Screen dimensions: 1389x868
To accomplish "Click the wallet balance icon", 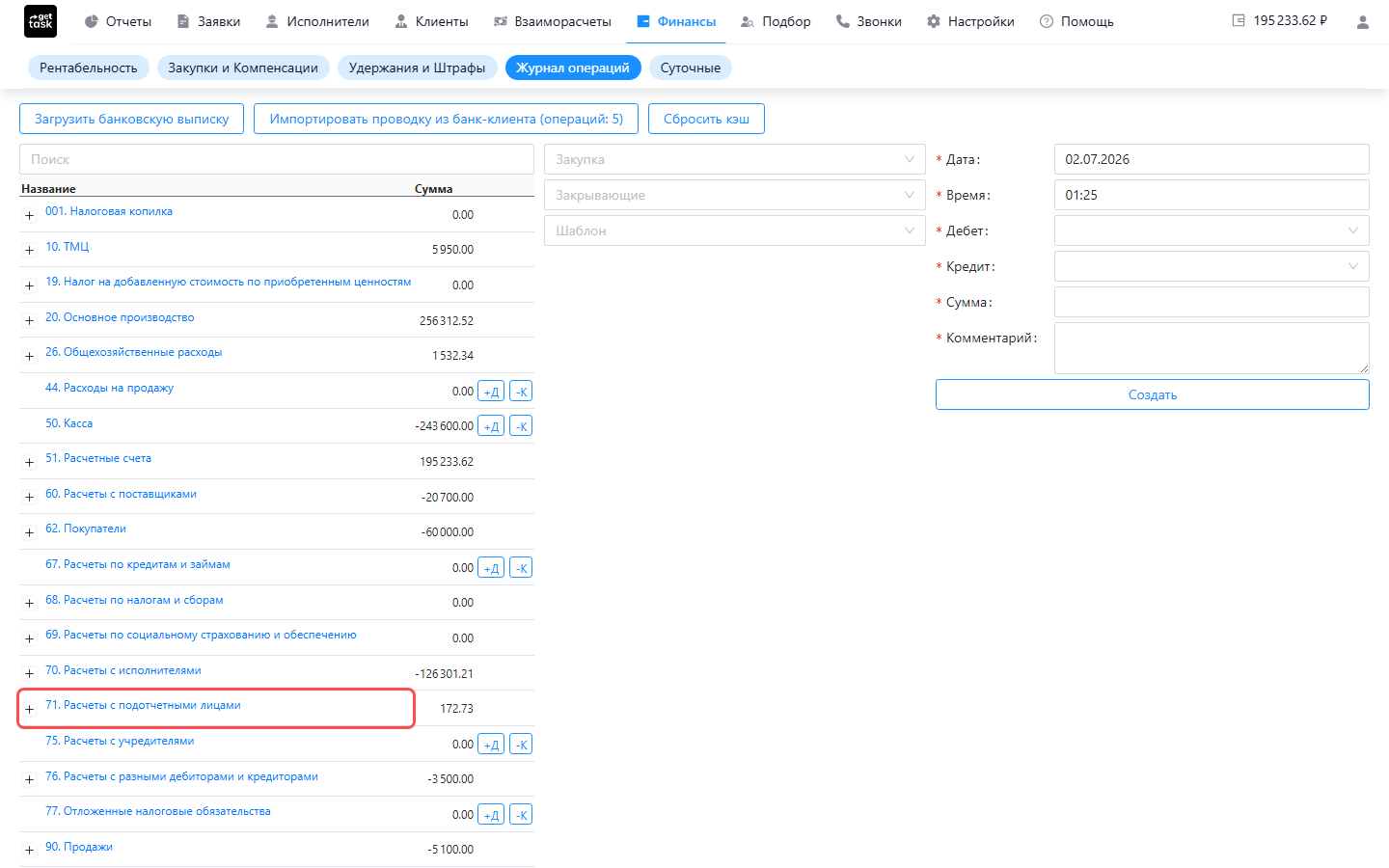I will pos(1239,20).
